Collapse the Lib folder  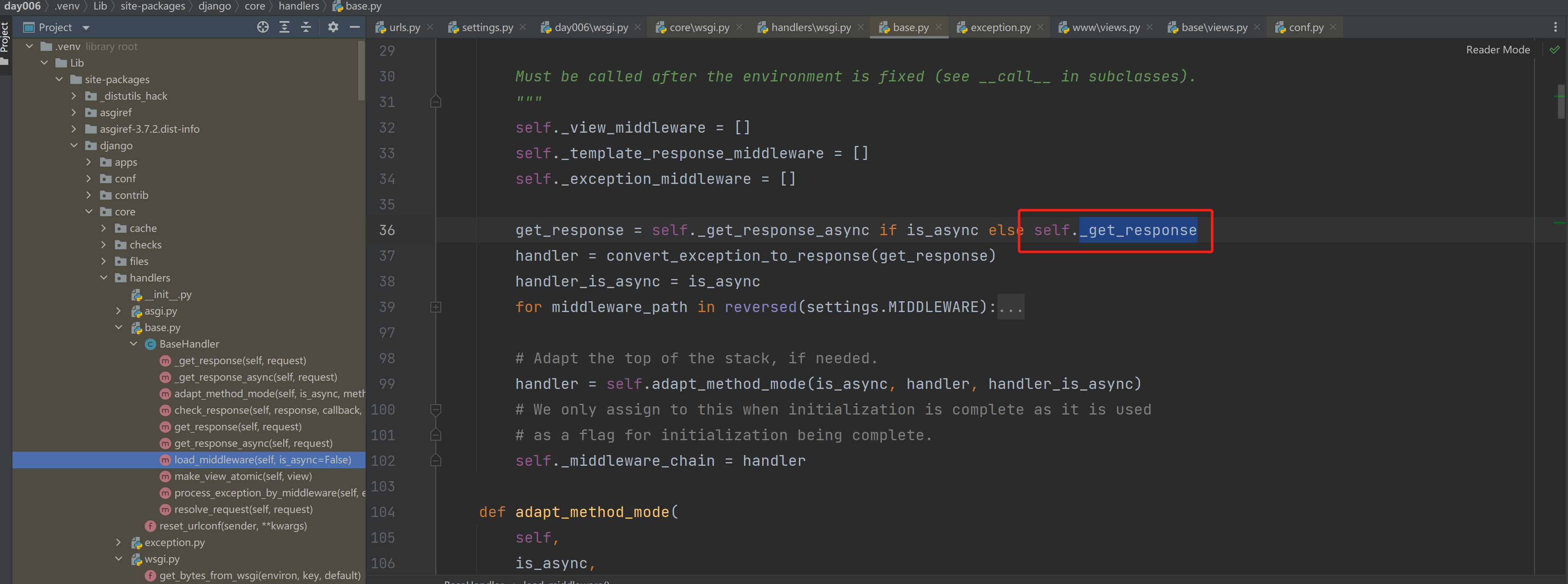coord(44,63)
